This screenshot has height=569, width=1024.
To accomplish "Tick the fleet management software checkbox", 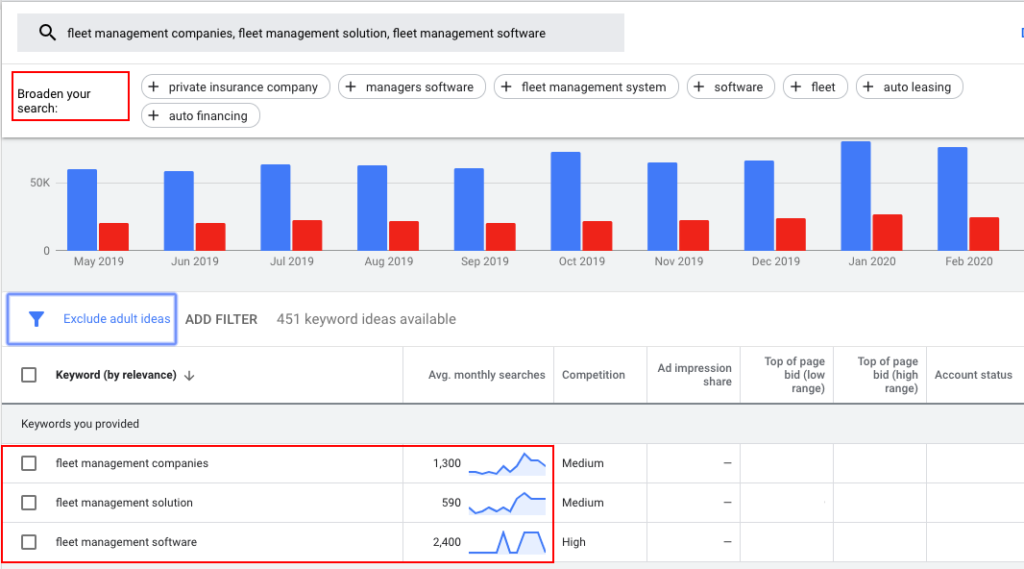I will click(29, 542).
